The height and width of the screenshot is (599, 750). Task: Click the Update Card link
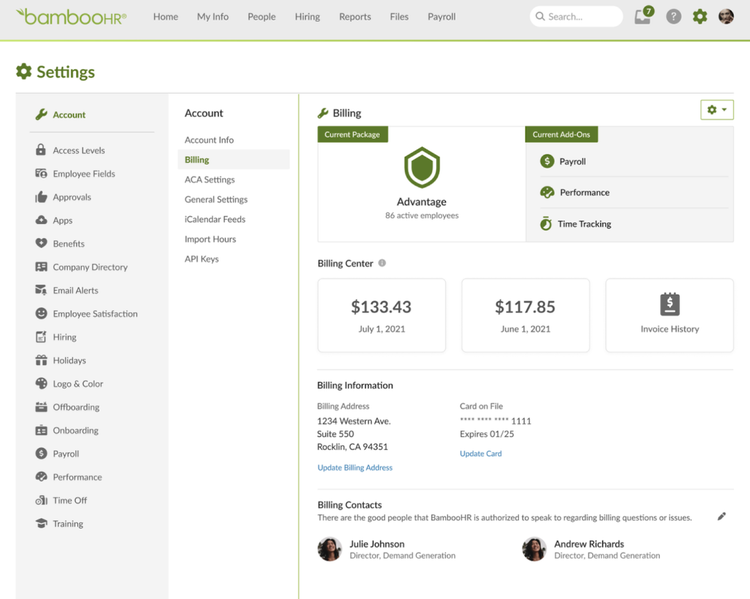tap(481, 453)
